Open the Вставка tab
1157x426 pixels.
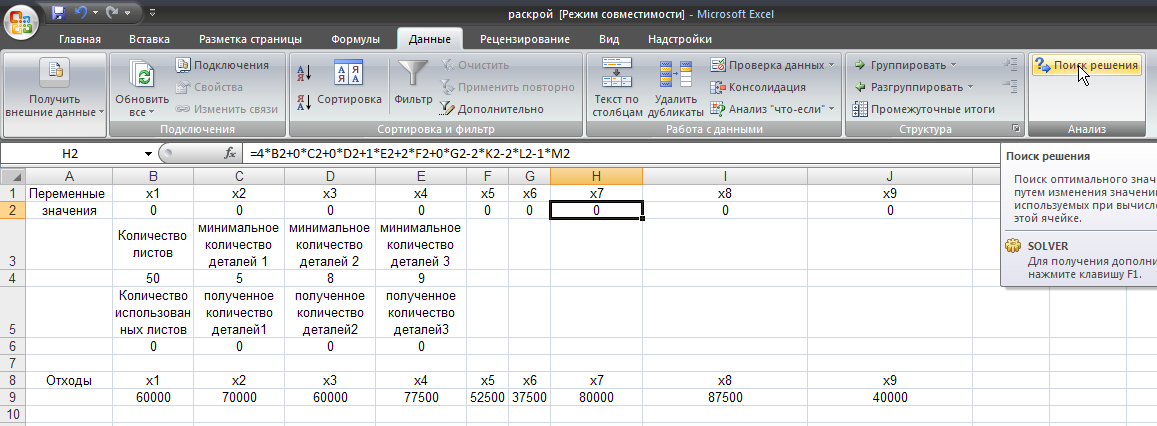coord(149,39)
